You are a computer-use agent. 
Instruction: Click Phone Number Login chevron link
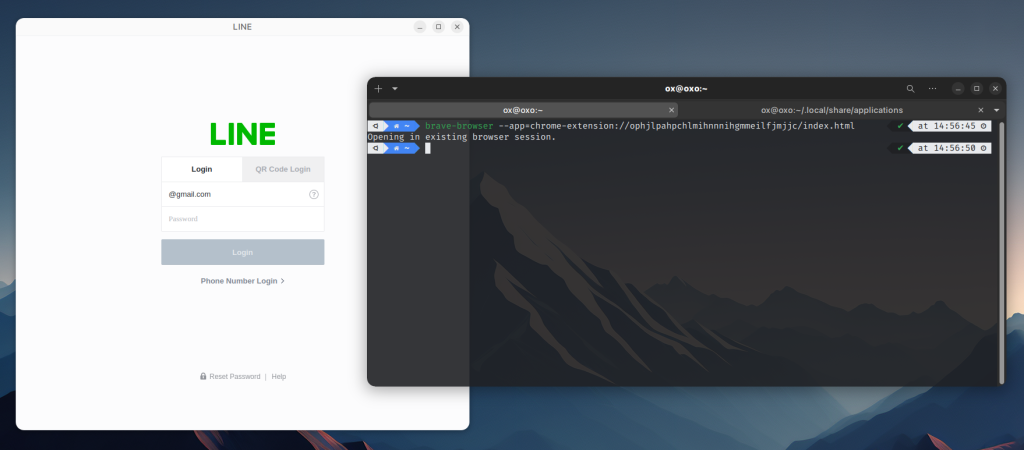coord(242,281)
